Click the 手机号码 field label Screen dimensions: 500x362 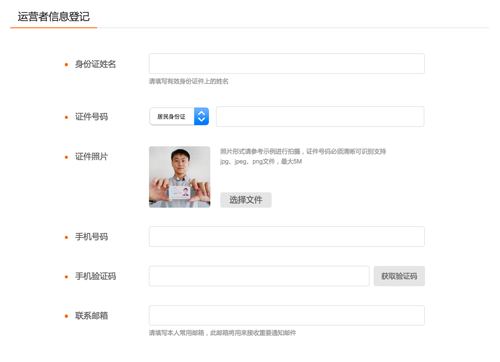coord(91,237)
